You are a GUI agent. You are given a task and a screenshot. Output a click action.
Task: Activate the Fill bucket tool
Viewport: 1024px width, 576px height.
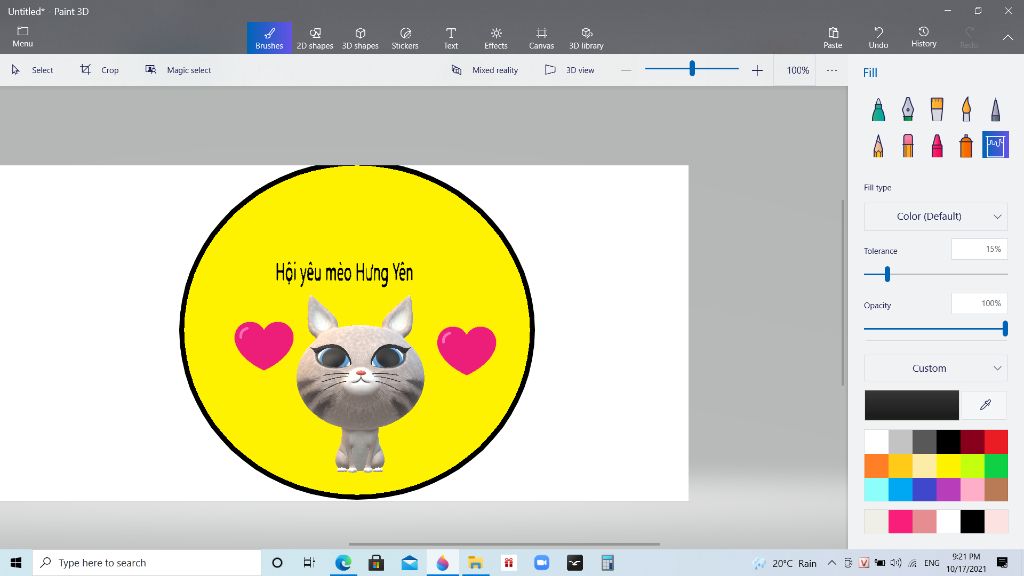point(995,145)
